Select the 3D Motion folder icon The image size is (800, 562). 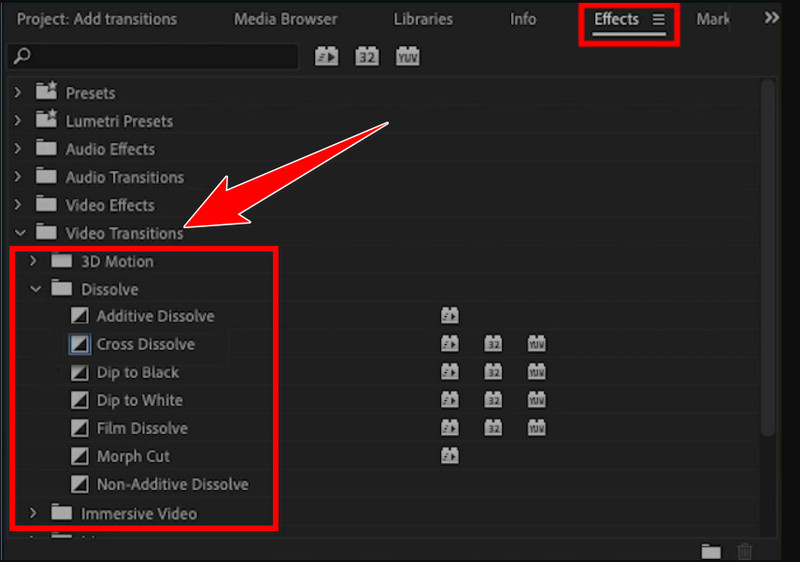point(62,260)
